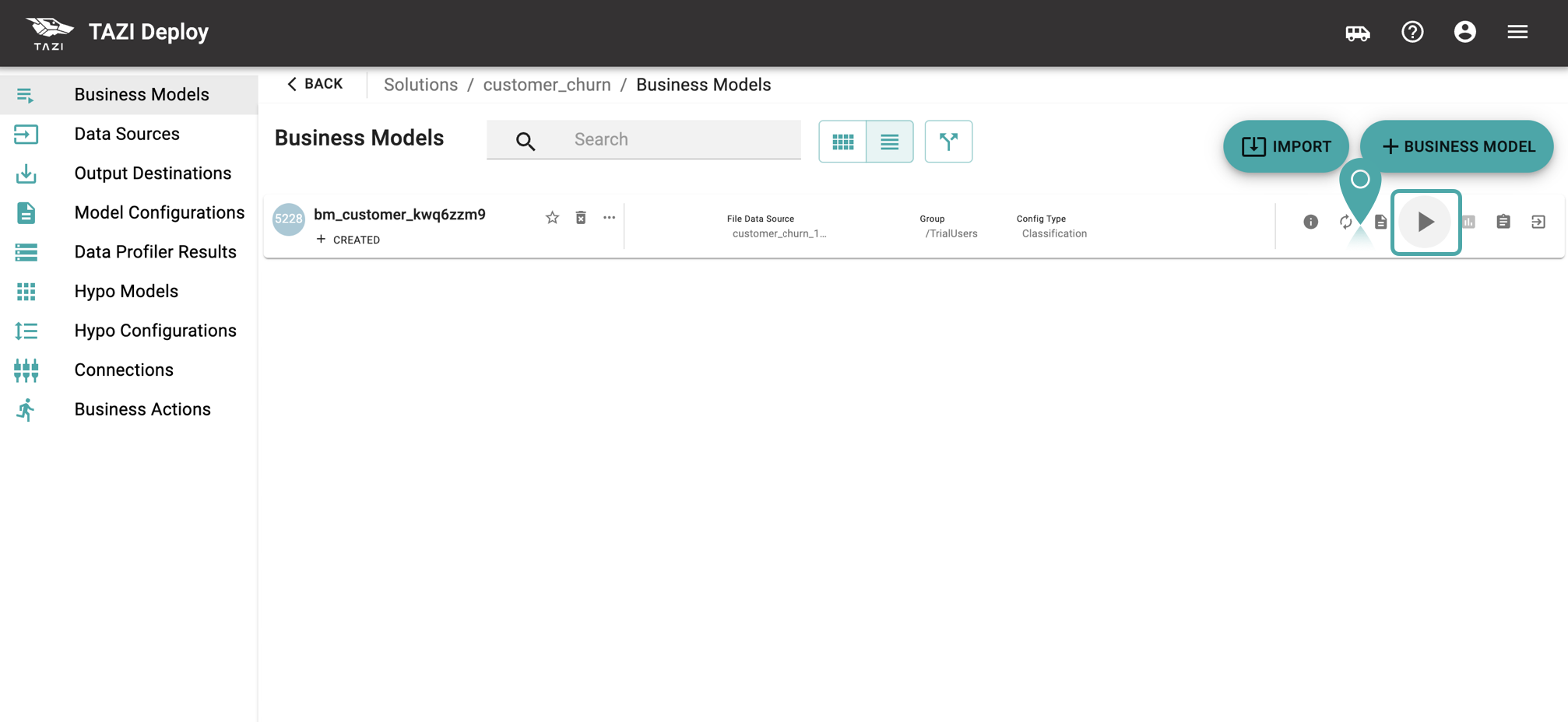Open the user account profile icon
1568x722 pixels.
coord(1465,32)
